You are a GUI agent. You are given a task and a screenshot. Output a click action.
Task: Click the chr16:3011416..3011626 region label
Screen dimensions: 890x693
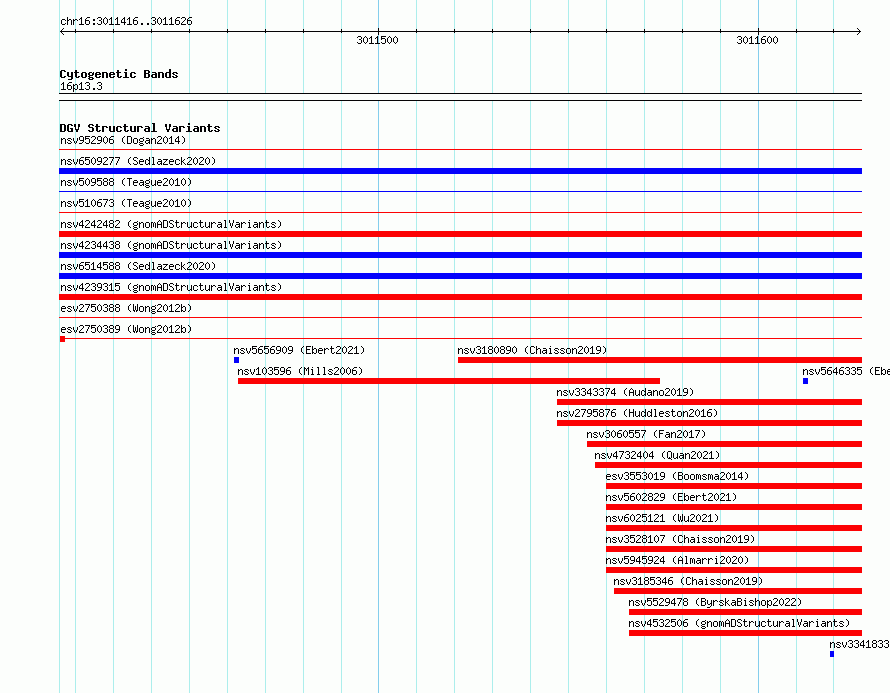[126, 22]
